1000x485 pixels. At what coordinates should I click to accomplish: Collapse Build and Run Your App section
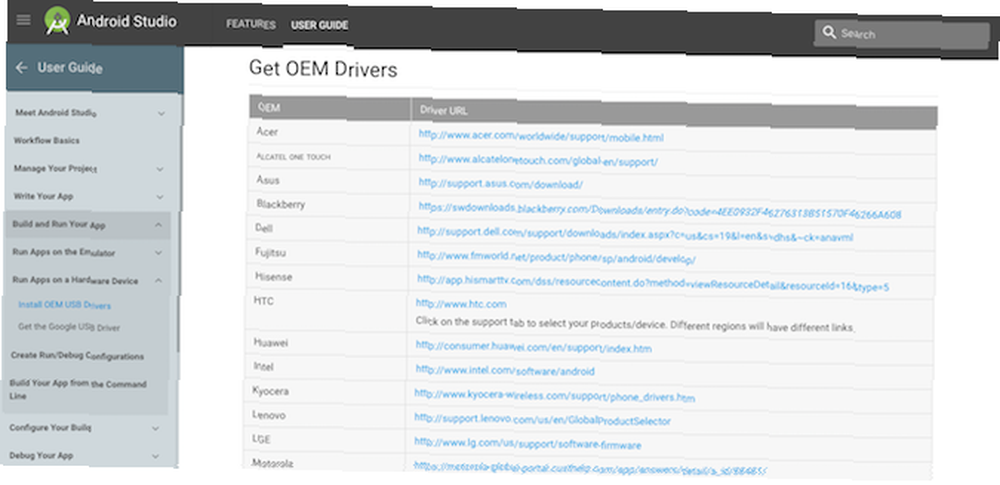click(158, 225)
